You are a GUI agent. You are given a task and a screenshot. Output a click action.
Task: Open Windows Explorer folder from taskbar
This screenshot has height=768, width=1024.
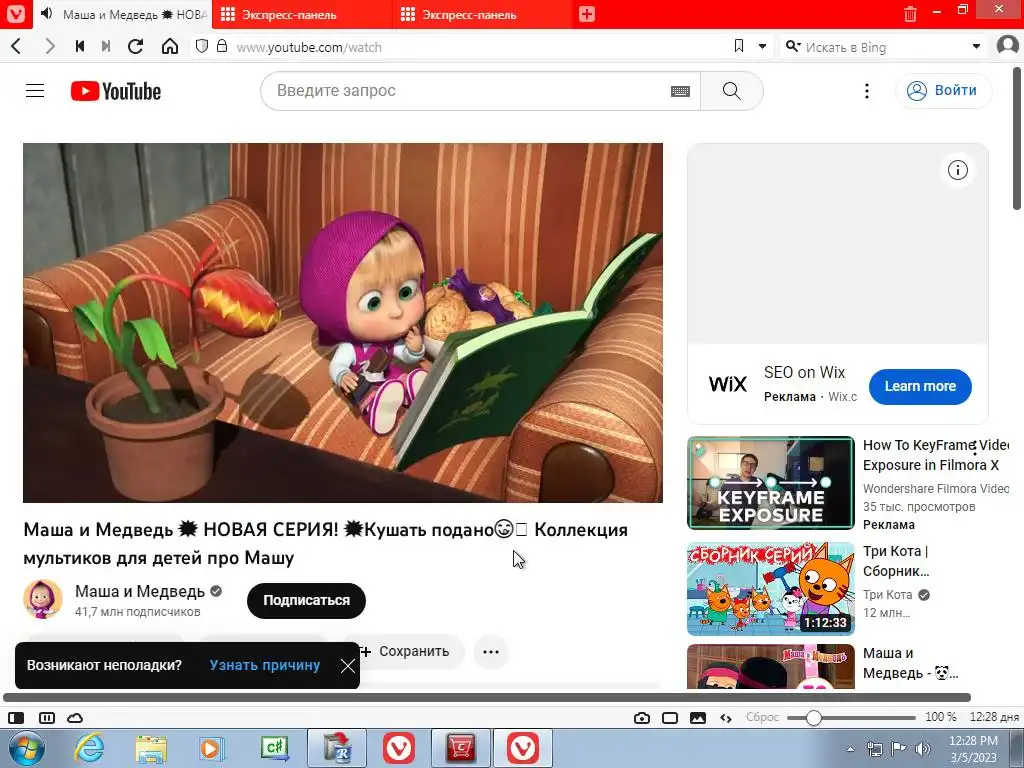[151, 749]
